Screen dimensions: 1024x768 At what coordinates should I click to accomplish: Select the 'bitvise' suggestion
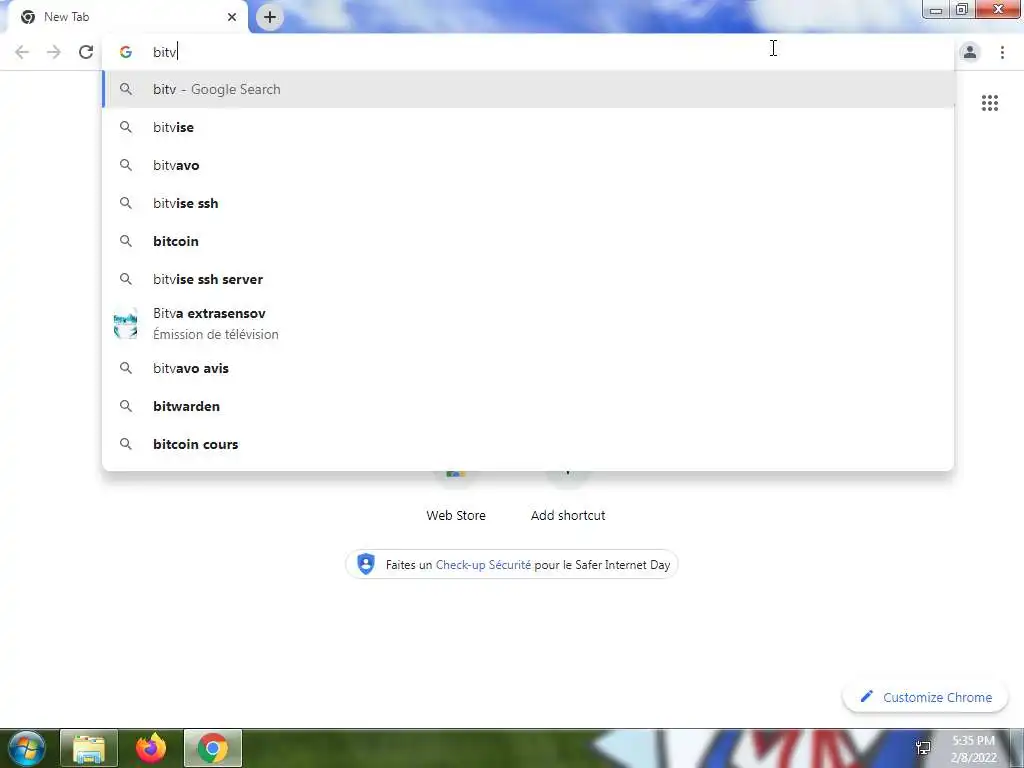coord(528,127)
